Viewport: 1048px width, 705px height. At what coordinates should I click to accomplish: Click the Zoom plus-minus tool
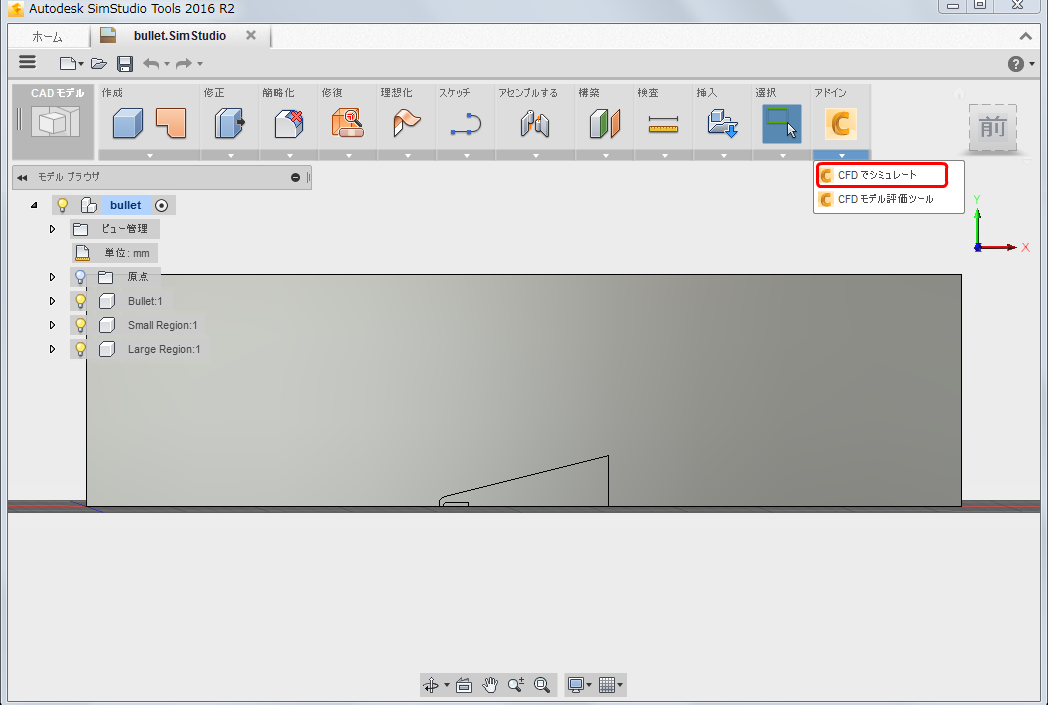tap(515, 685)
